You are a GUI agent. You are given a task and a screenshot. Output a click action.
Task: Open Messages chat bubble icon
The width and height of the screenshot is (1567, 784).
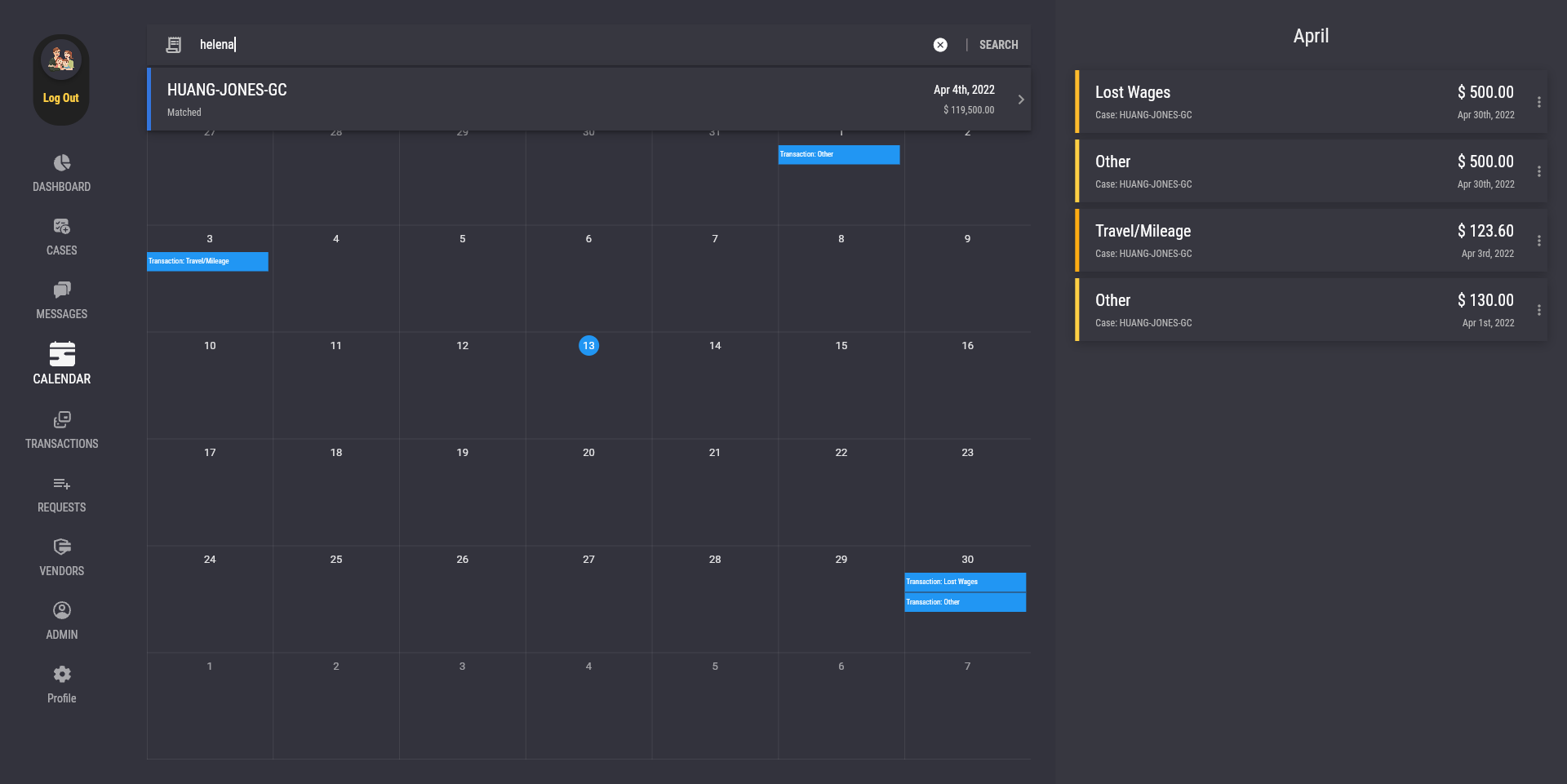(62, 290)
